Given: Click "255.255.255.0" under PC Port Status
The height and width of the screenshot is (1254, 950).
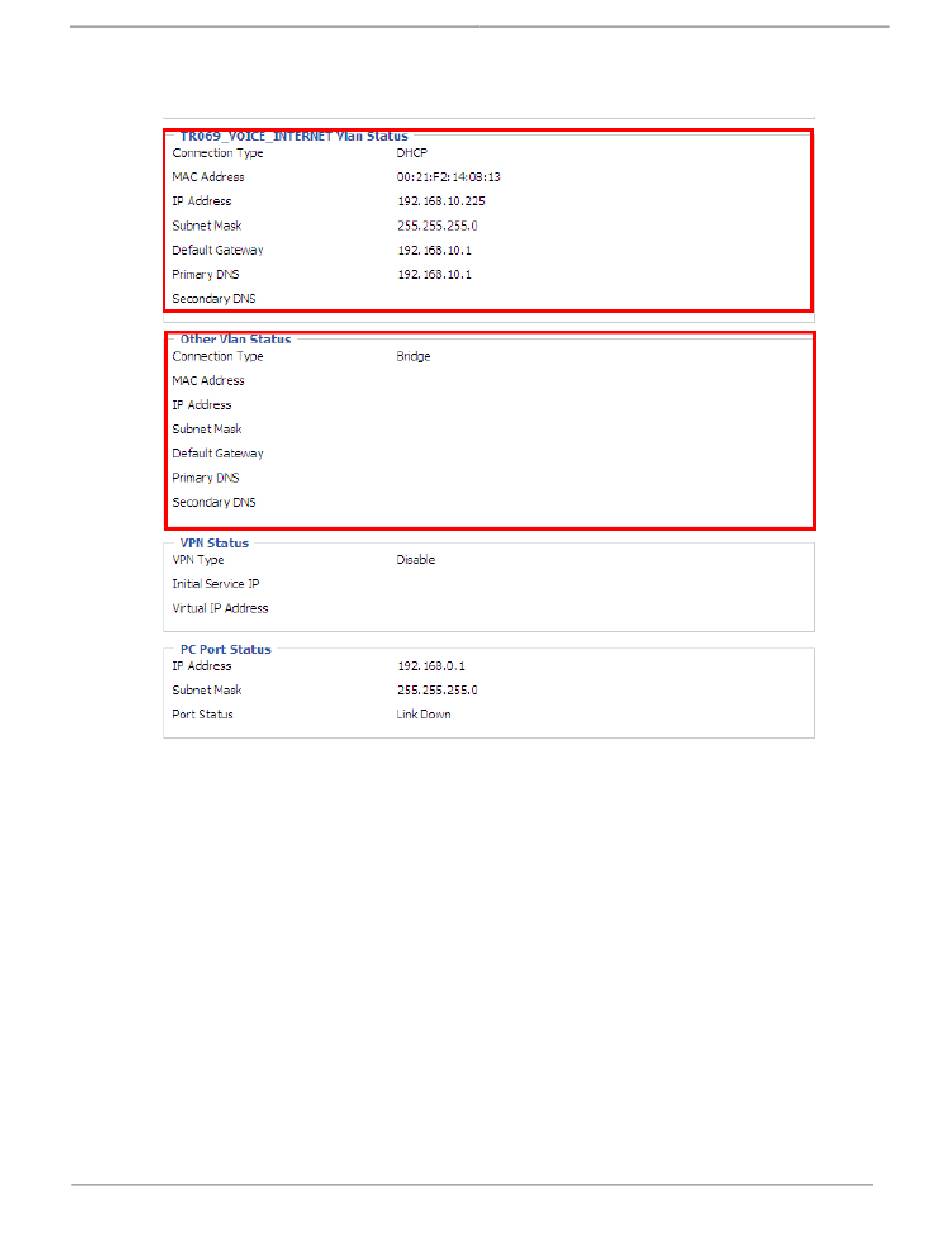Looking at the screenshot, I should point(437,690).
